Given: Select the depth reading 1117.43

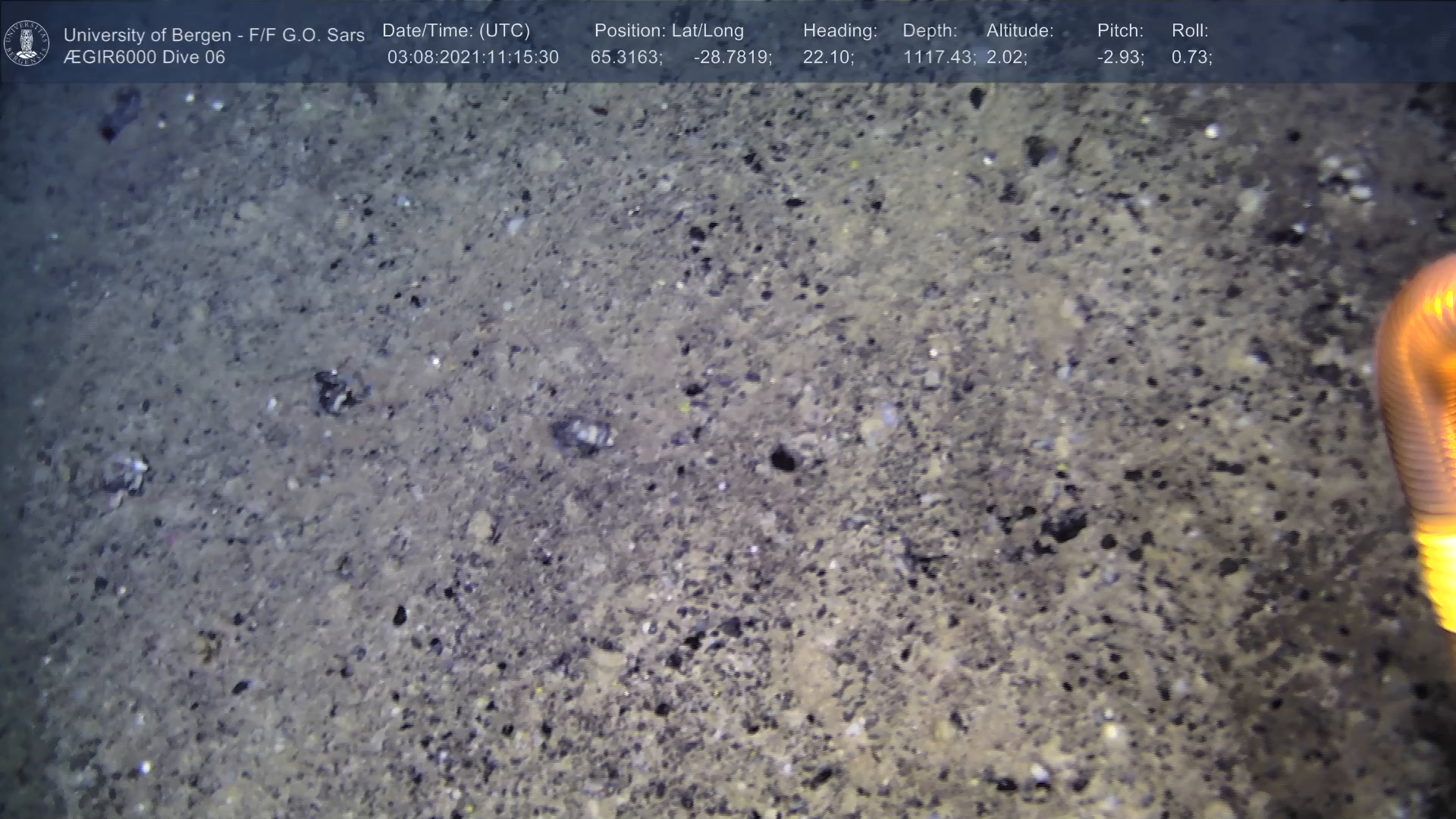Looking at the screenshot, I should pyautogui.click(x=938, y=57).
